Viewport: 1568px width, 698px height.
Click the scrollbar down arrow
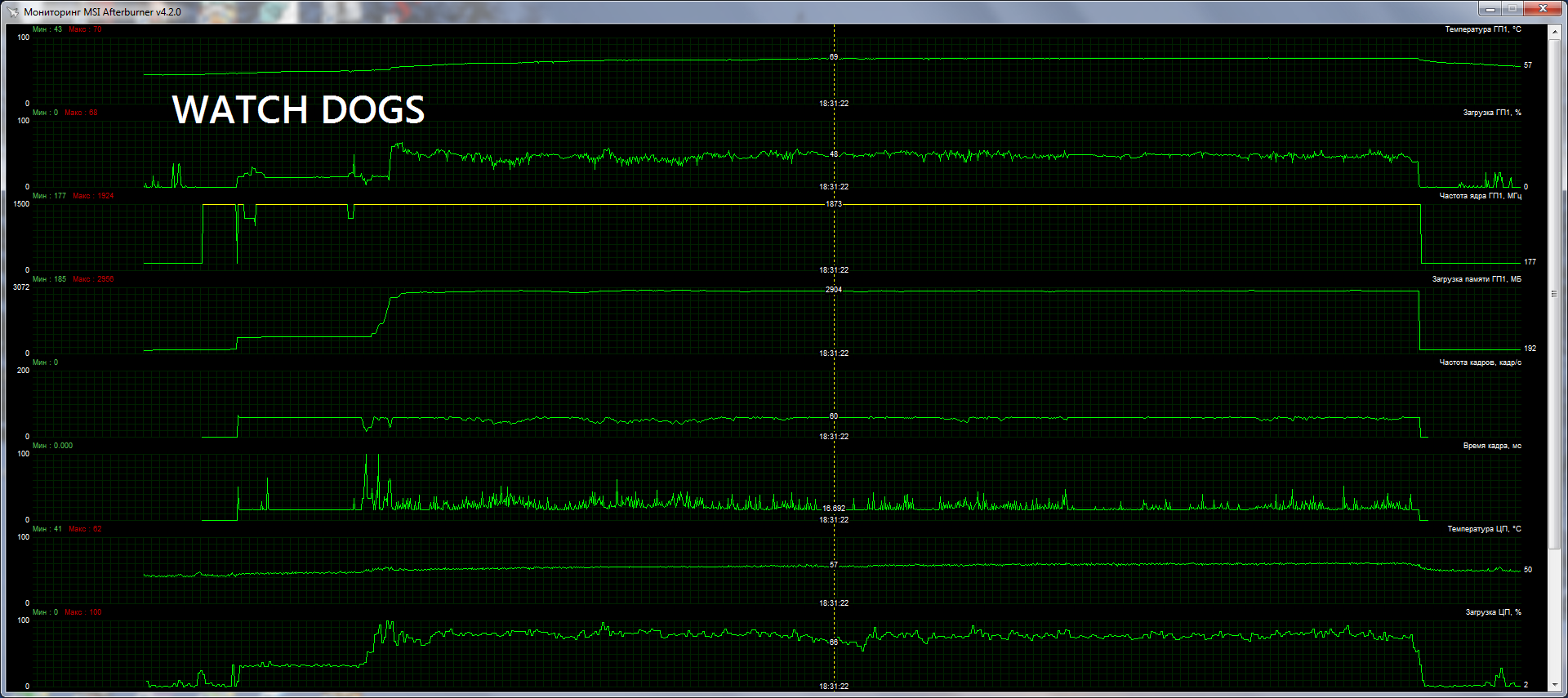[x=1555, y=685]
